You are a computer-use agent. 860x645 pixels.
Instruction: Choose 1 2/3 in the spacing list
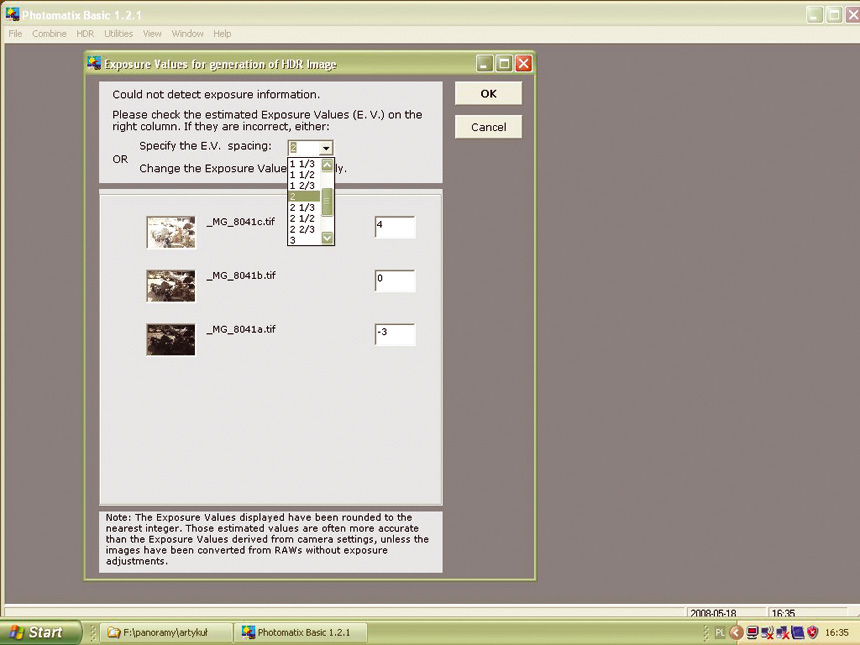(304, 186)
